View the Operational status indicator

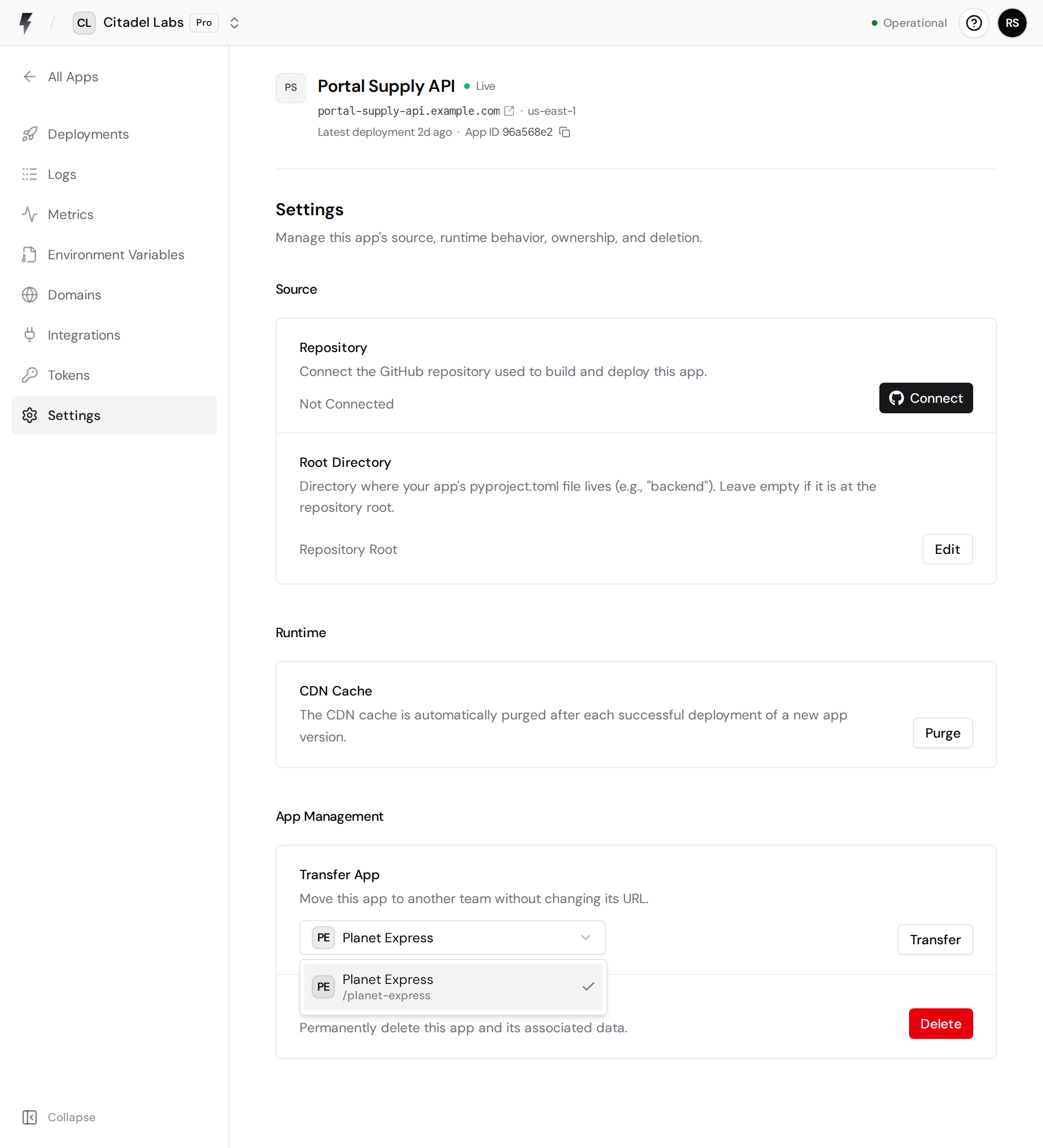pos(909,23)
